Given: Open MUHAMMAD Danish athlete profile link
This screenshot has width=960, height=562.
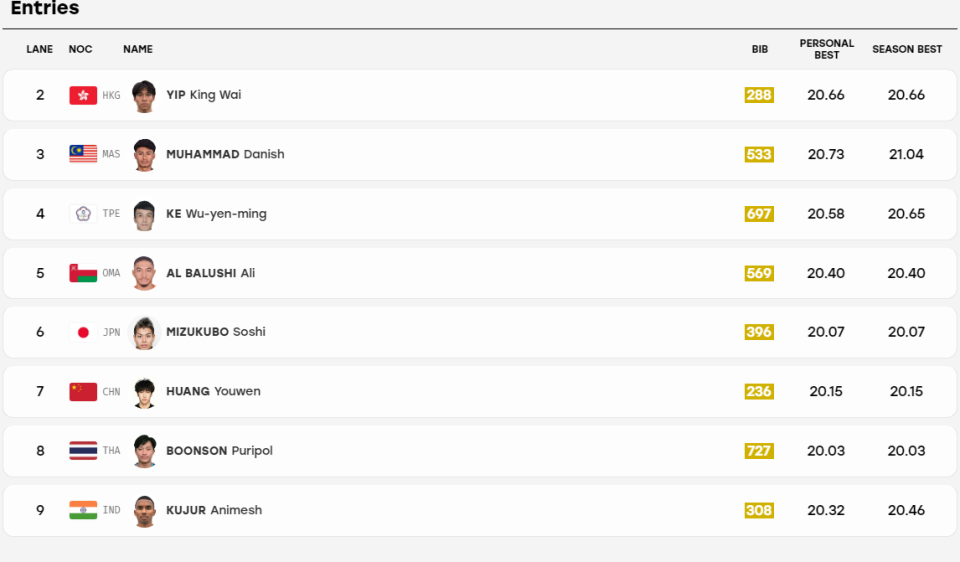Looking at the screenshot, I should [x=225, y=154].
